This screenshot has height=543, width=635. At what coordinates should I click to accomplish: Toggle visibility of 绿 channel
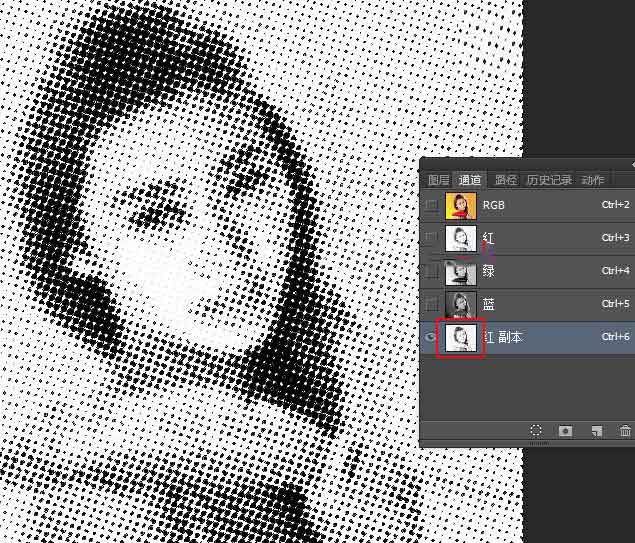click(x=431, y=271)
